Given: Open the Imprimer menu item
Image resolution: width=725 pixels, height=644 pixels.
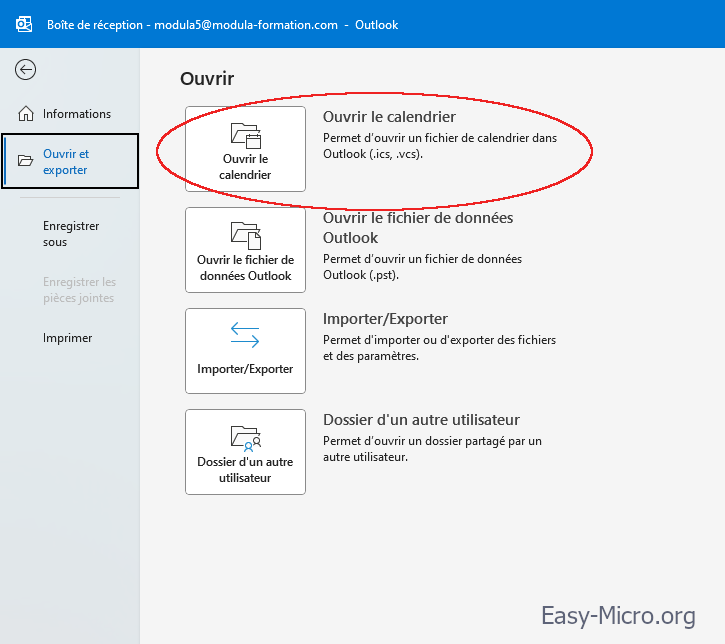Looking at the screenshot, I should [68, 338].
